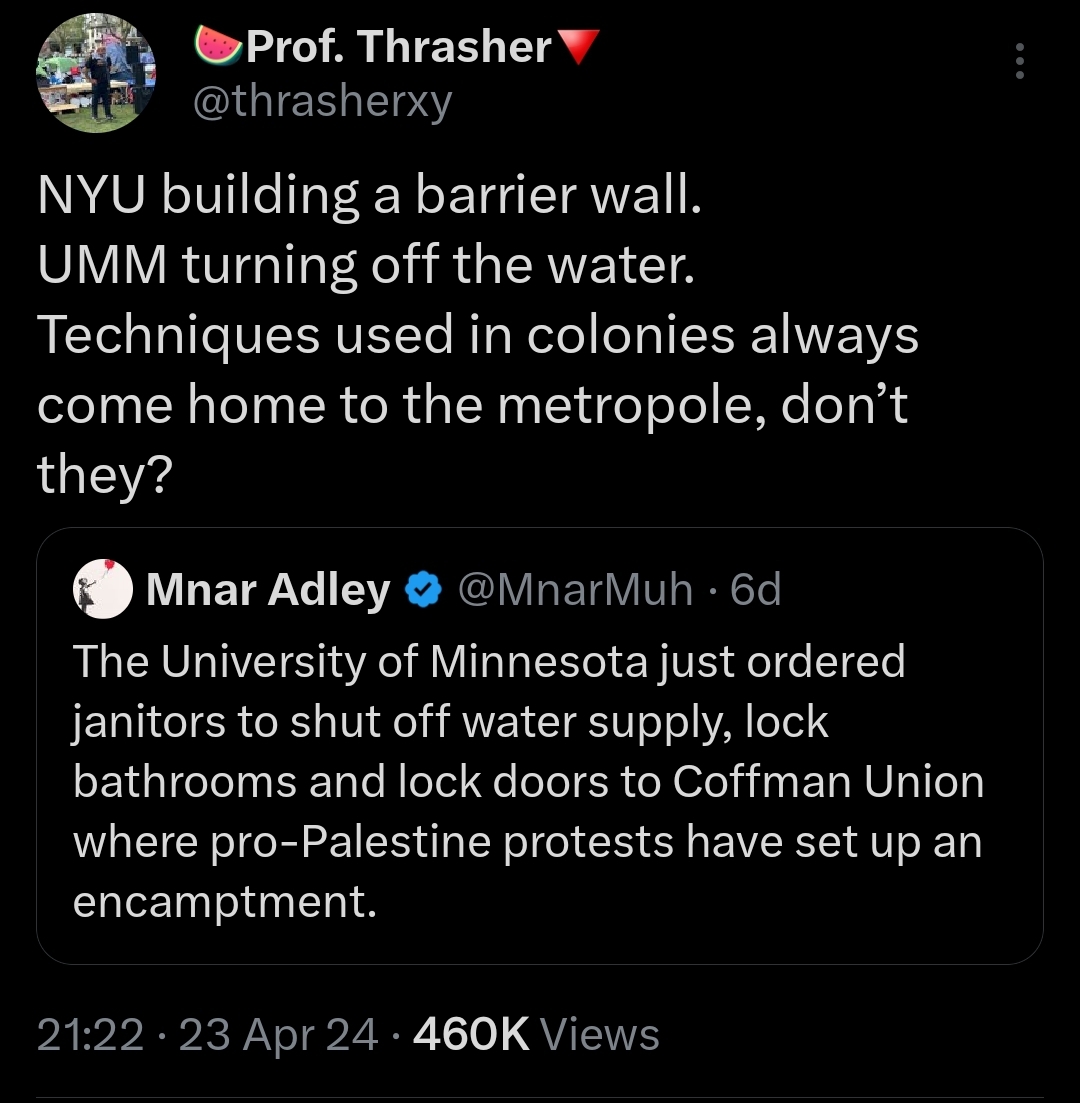Tap the 'Coffman Union' line in quoted tweet

click(x=528, y=782)
